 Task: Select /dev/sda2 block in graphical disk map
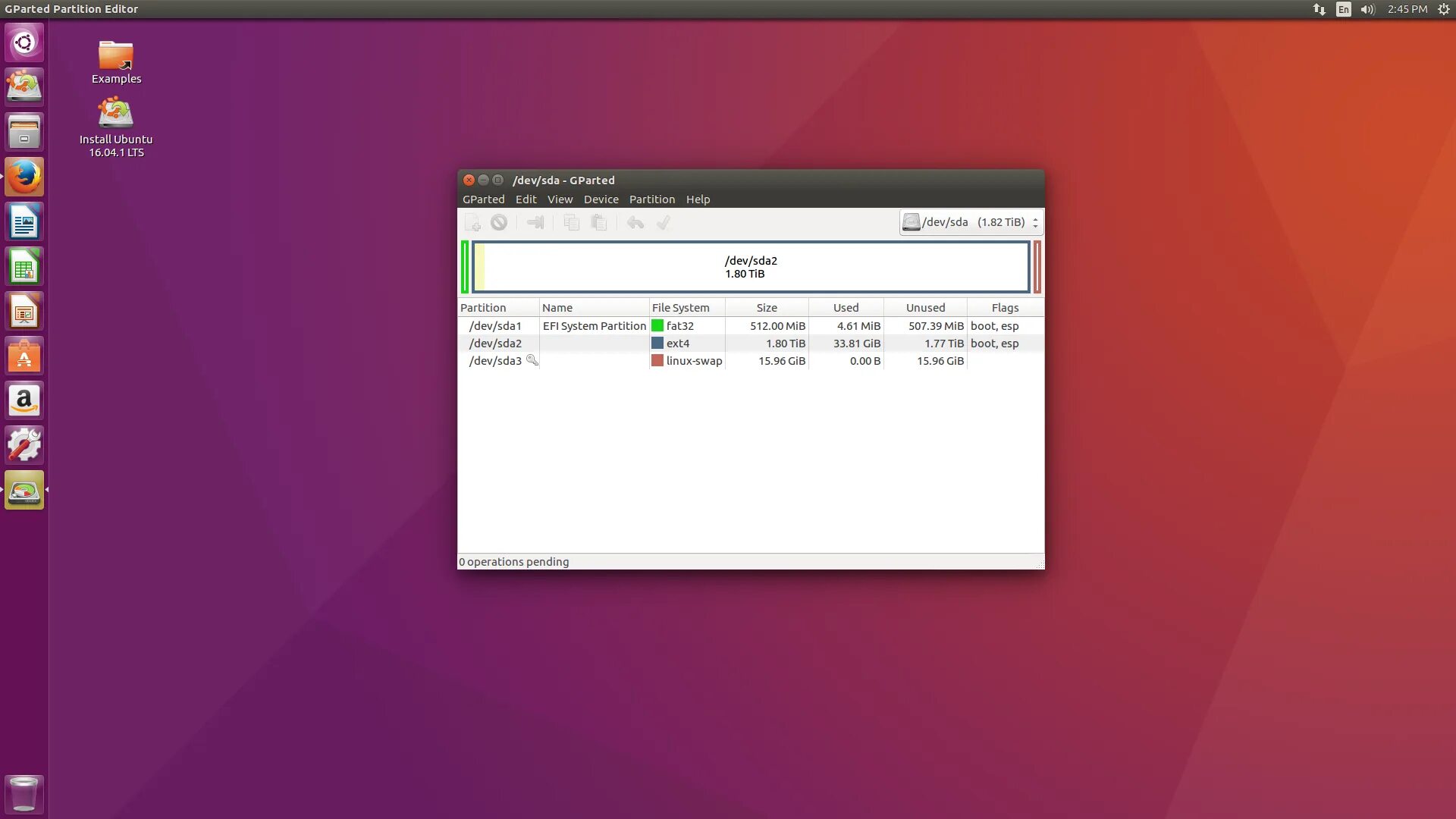tap(751, 267)
